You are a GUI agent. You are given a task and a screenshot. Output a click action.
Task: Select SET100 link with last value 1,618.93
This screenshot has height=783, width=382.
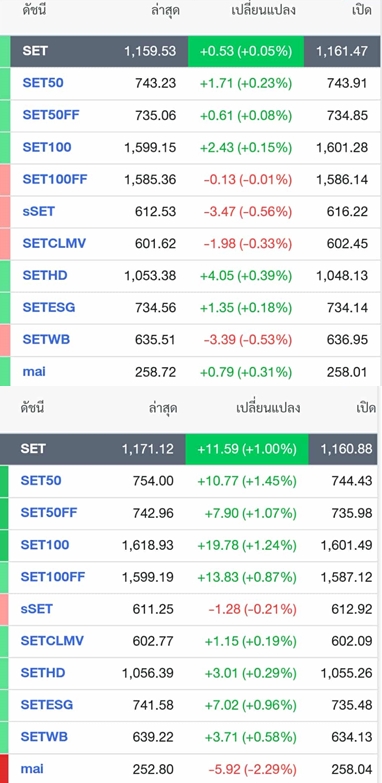45,545
